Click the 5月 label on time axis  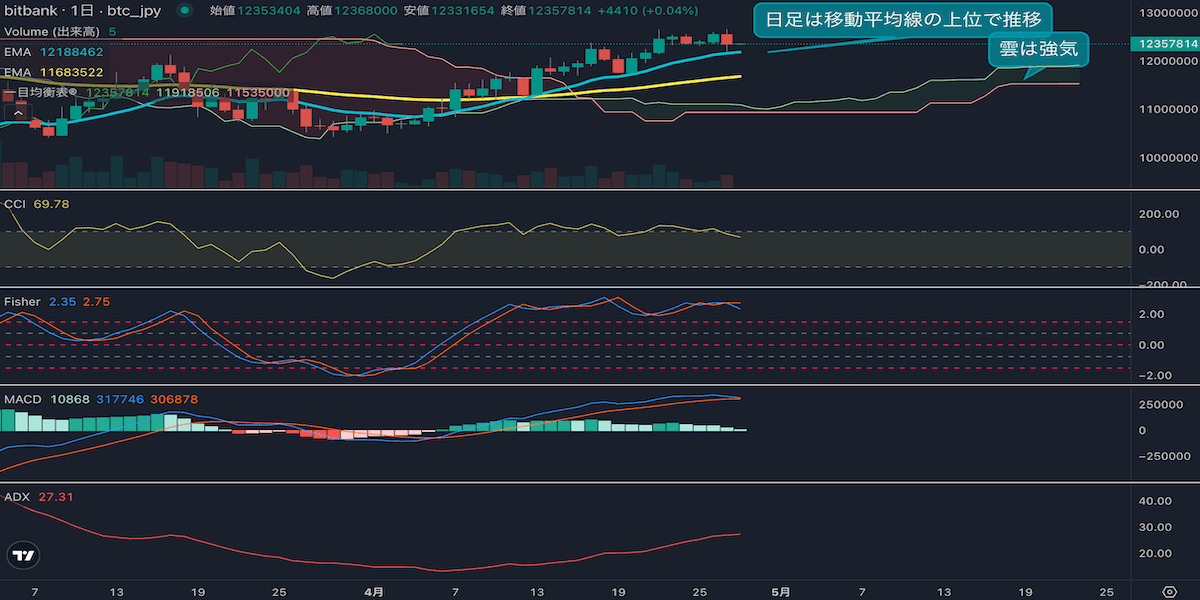[x=785, y=591]
